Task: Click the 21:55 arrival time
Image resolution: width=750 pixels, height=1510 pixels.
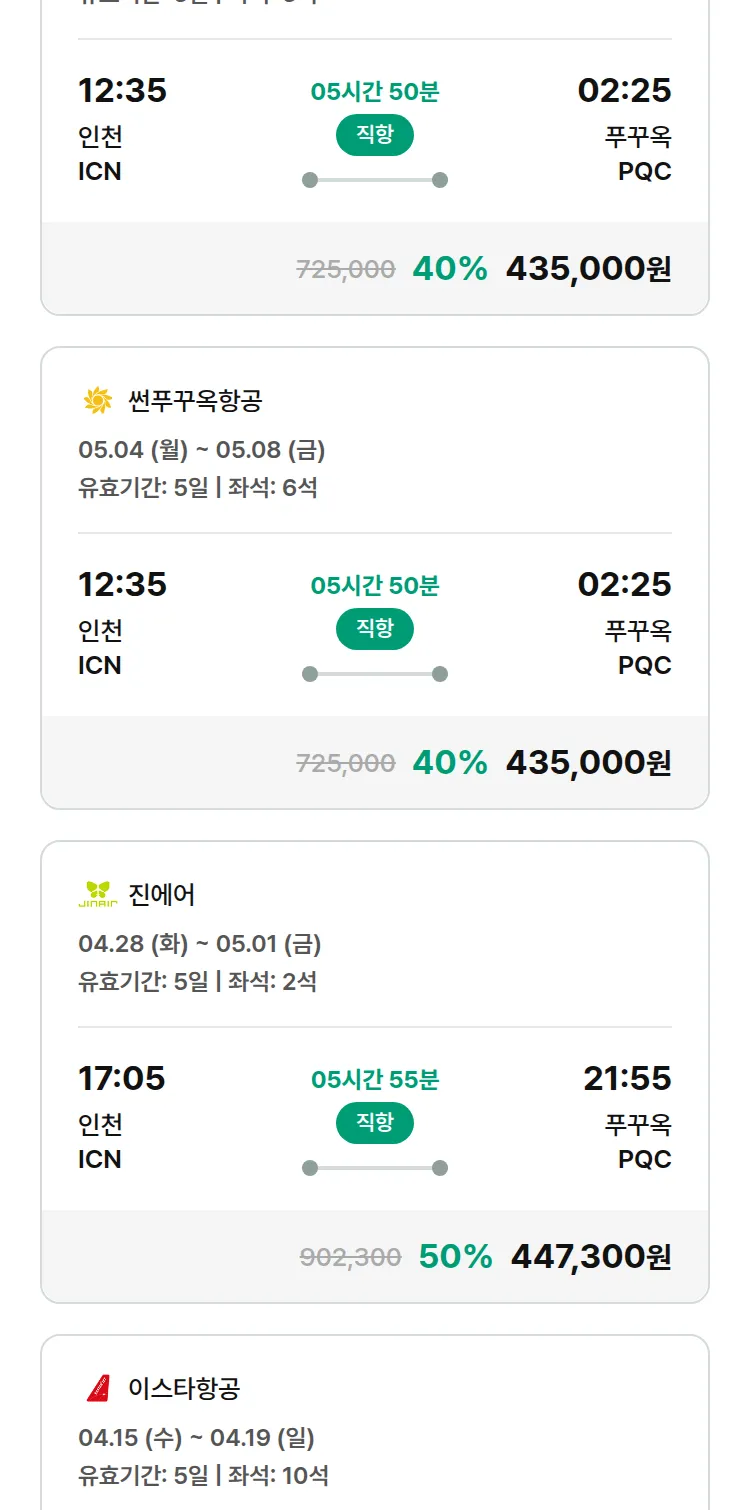Action: [627, 1078]
